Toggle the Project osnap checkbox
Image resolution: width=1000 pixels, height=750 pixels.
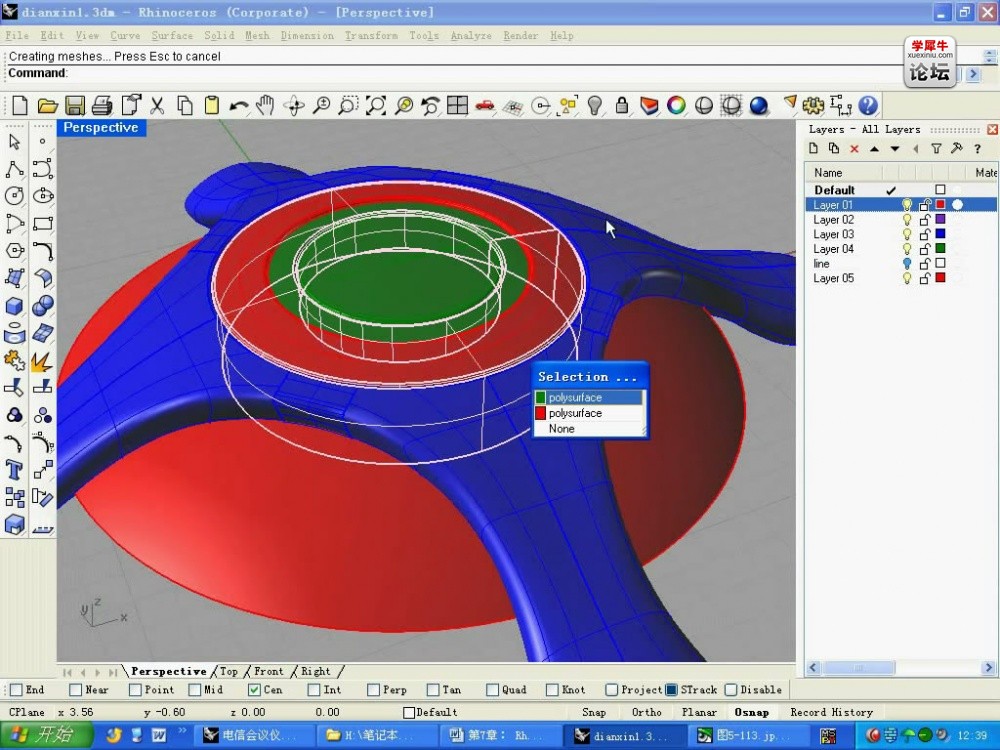coord(612,689)
